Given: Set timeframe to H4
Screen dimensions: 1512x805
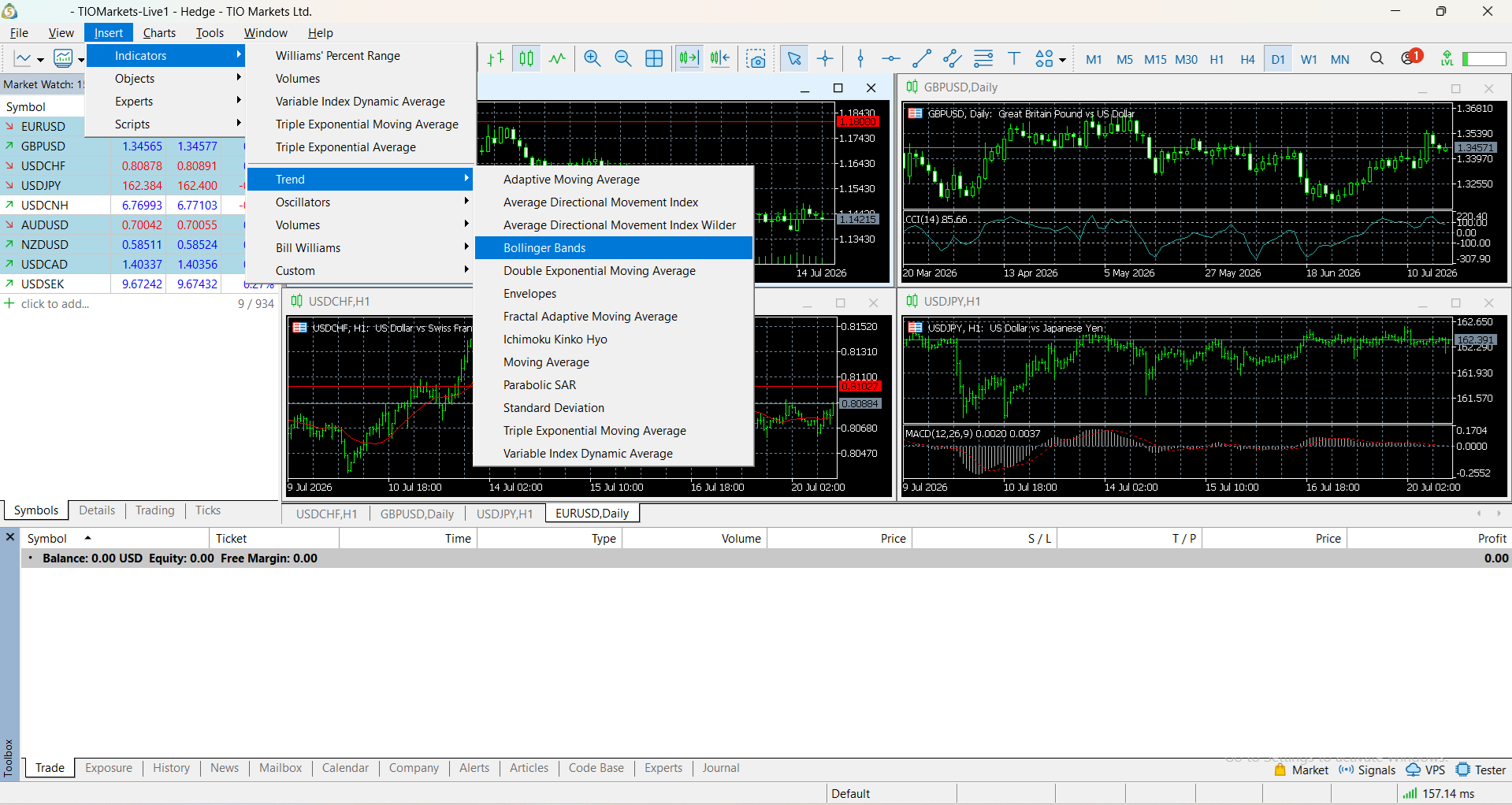Looking at the screenshot, I should [1247, 59].
